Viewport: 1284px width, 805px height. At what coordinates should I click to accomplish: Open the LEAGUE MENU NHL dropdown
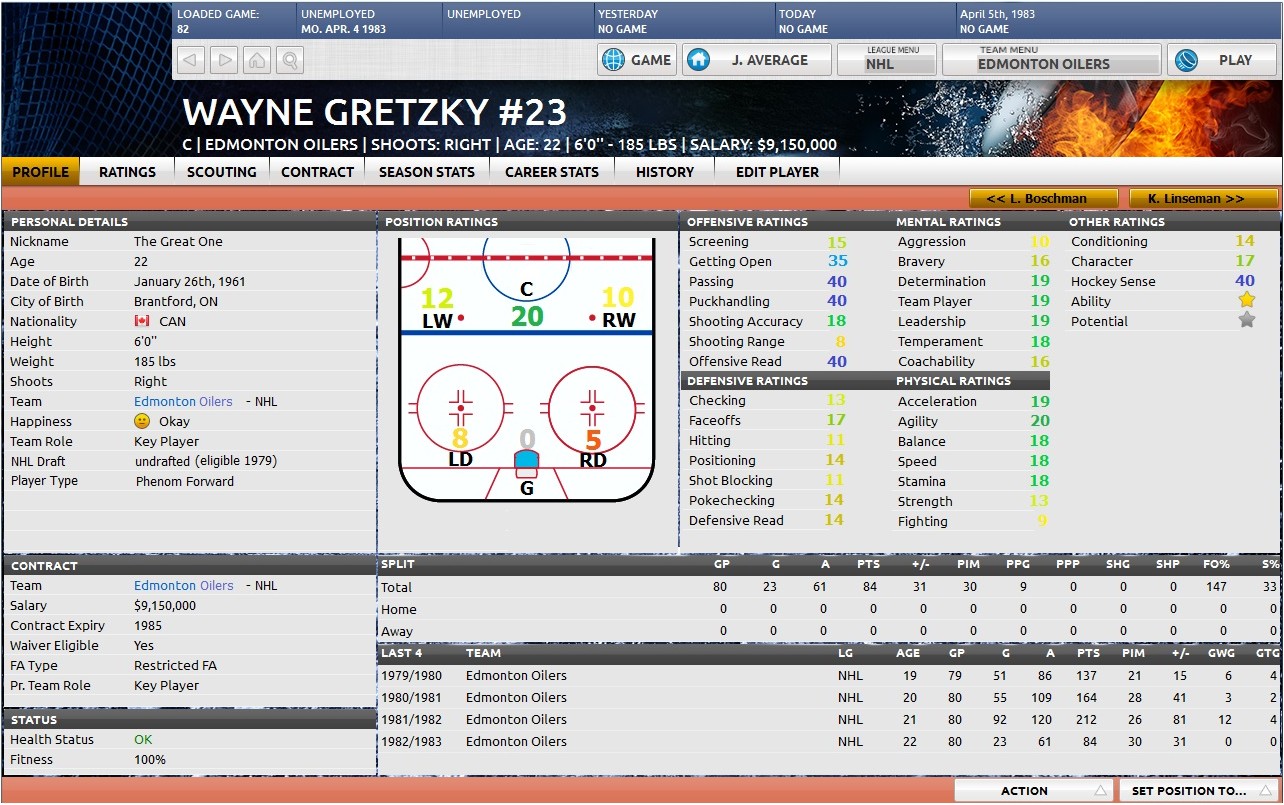click(x=886, y=60)
